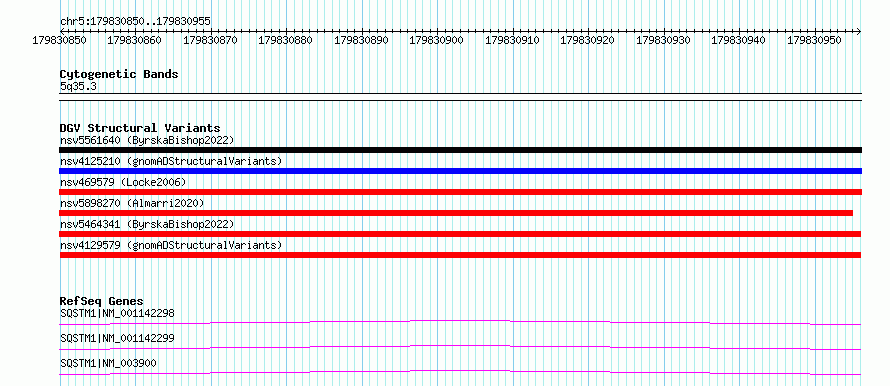Click the magenta line for NM_001142298
This screenshot has width=890, height=386.
[x=460, y=322]
